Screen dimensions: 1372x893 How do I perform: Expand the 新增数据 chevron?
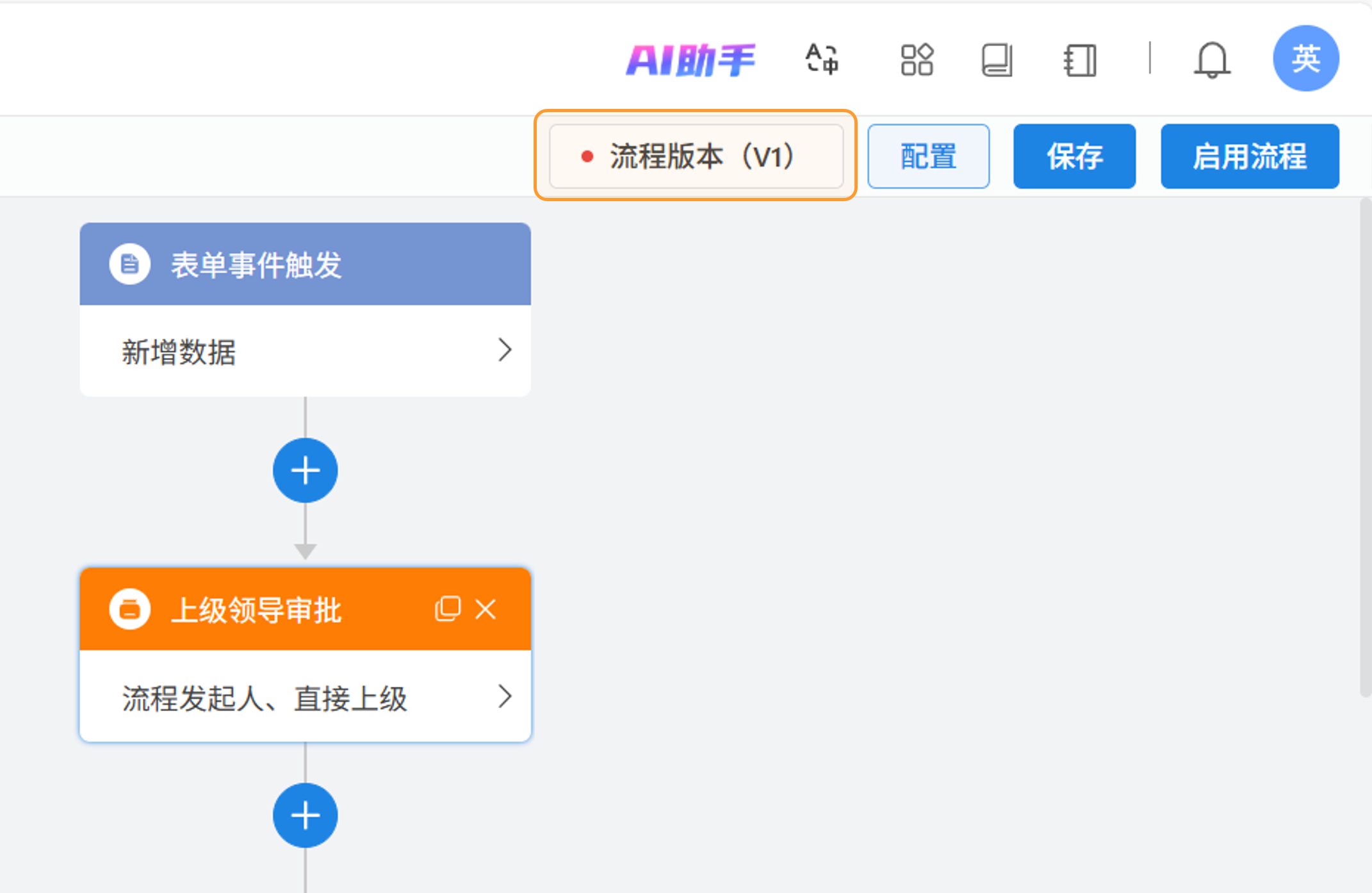click(505, 350)
